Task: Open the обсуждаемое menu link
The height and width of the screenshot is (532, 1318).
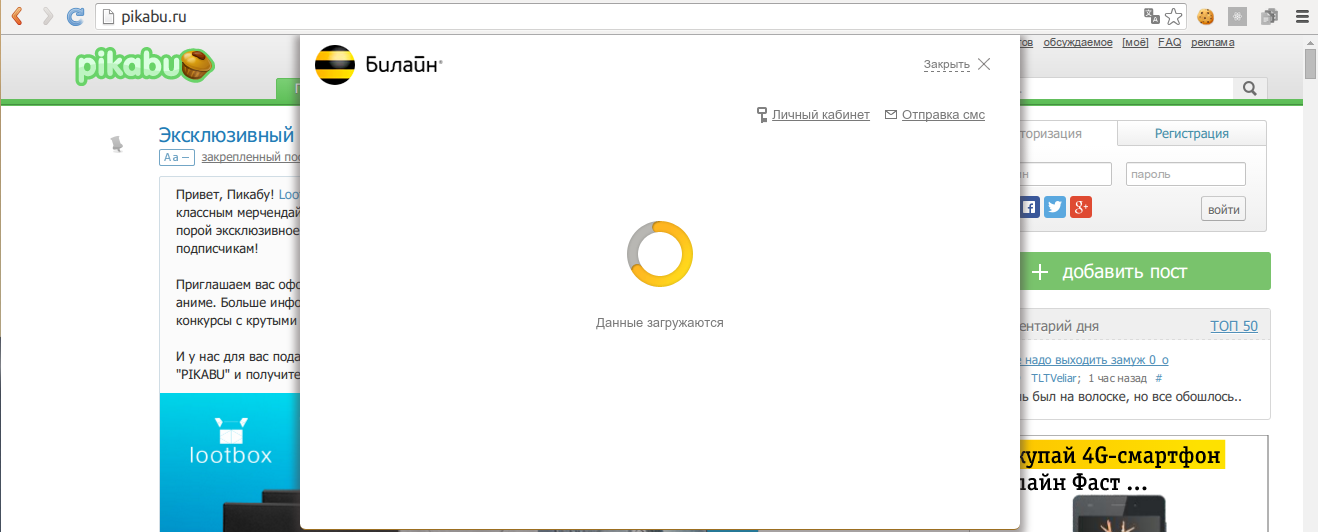Action: pyautogui.click(x=1078, y=42)
